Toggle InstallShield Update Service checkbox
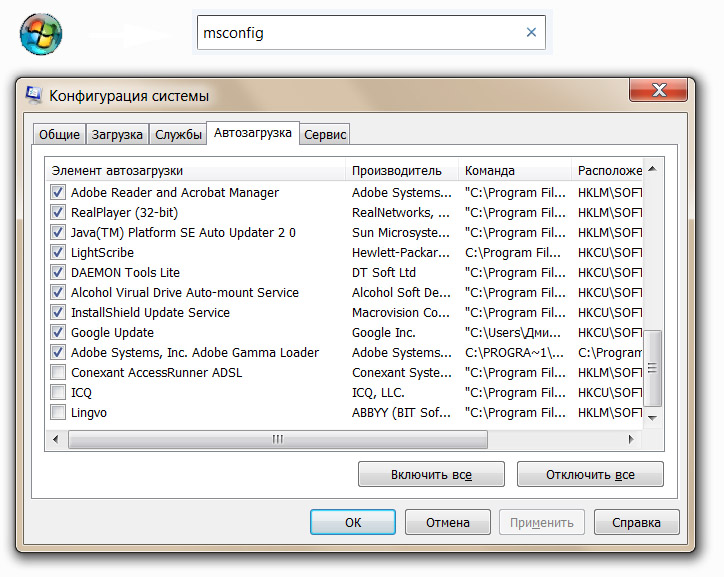The image size is (724, 577). point(58,312)
